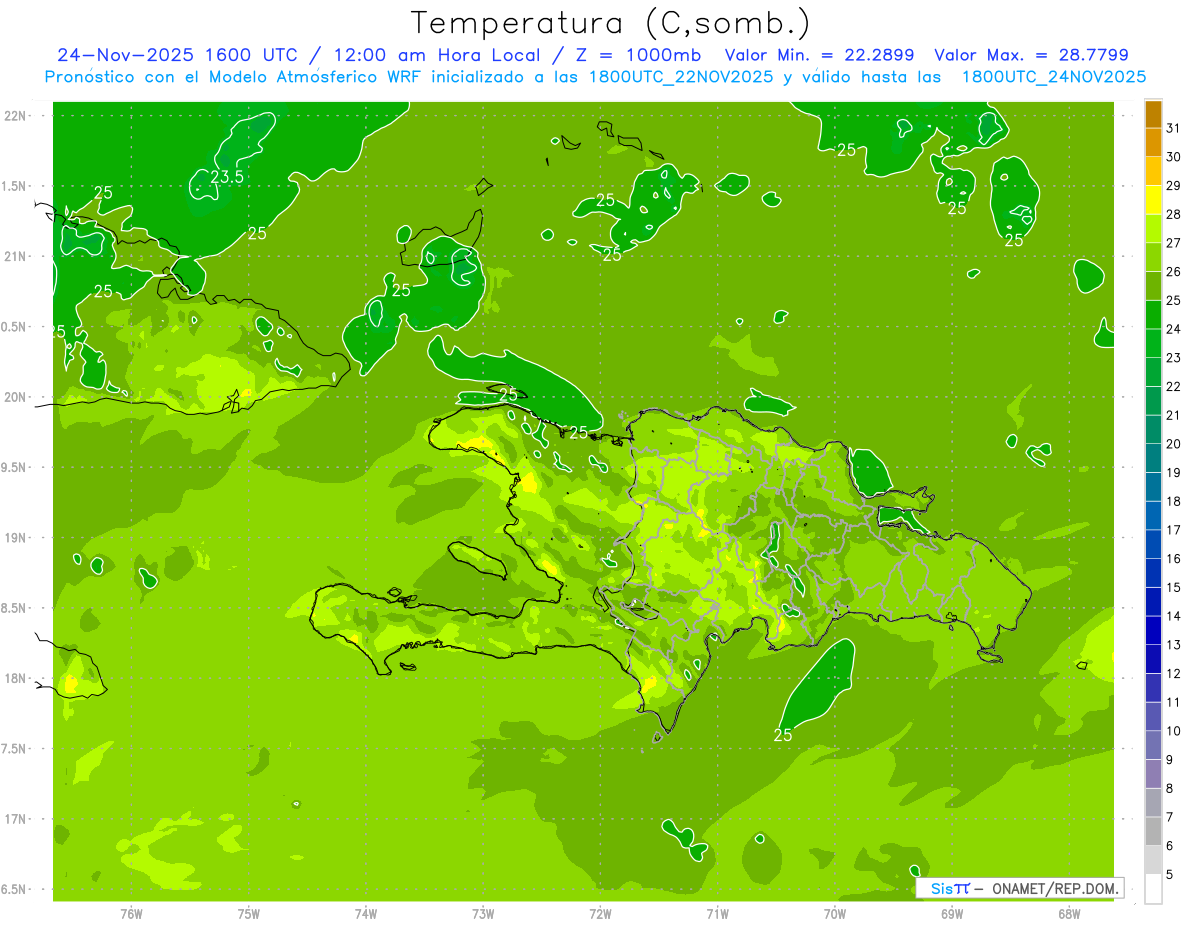Click the green legend swatch between 24 and 25
This screenshot has height=927, width=1200.
[1153, 315]
